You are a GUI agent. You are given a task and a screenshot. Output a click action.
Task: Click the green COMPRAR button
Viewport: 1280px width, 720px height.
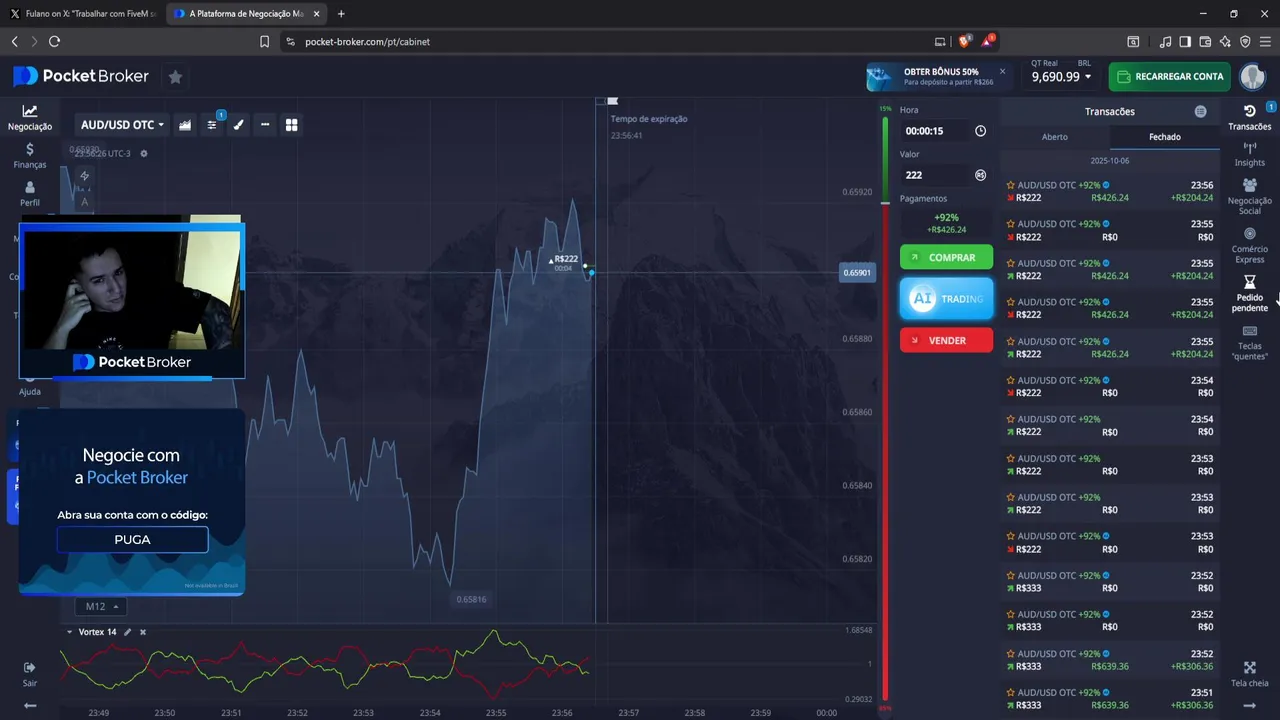[946, 258]
